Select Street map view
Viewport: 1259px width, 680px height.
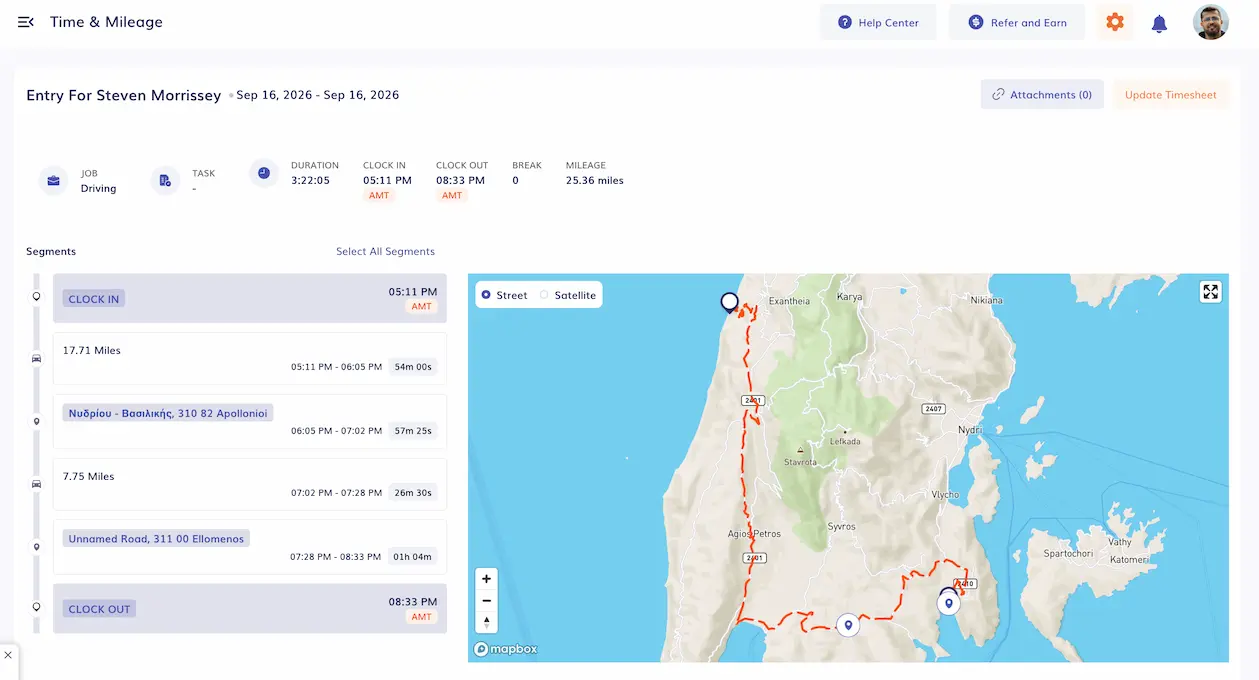pos(504,295)
